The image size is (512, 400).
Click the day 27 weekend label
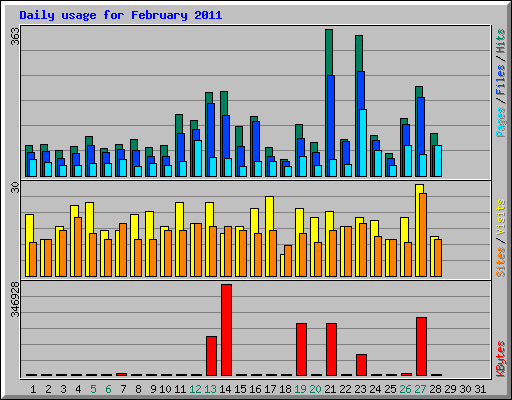tap(420, 389)
